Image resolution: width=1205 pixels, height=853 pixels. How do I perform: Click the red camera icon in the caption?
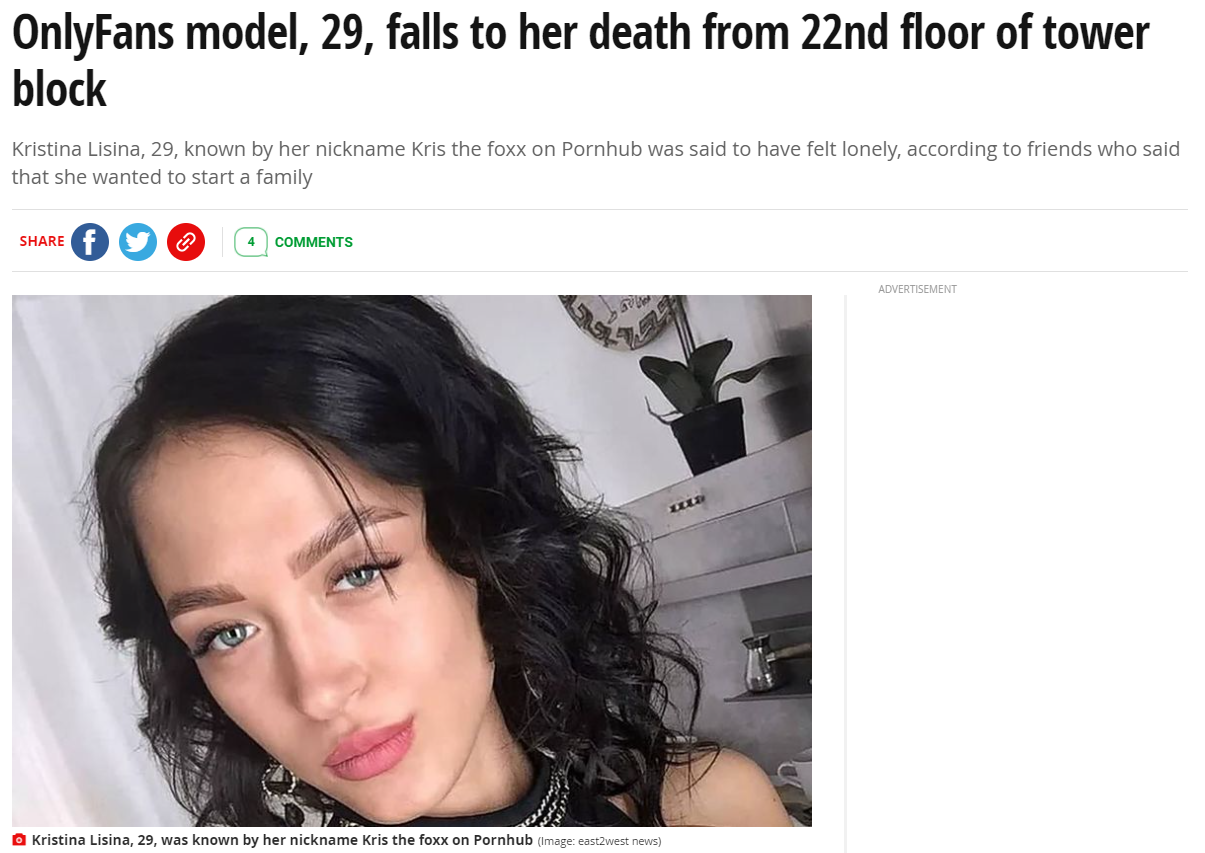19,840
